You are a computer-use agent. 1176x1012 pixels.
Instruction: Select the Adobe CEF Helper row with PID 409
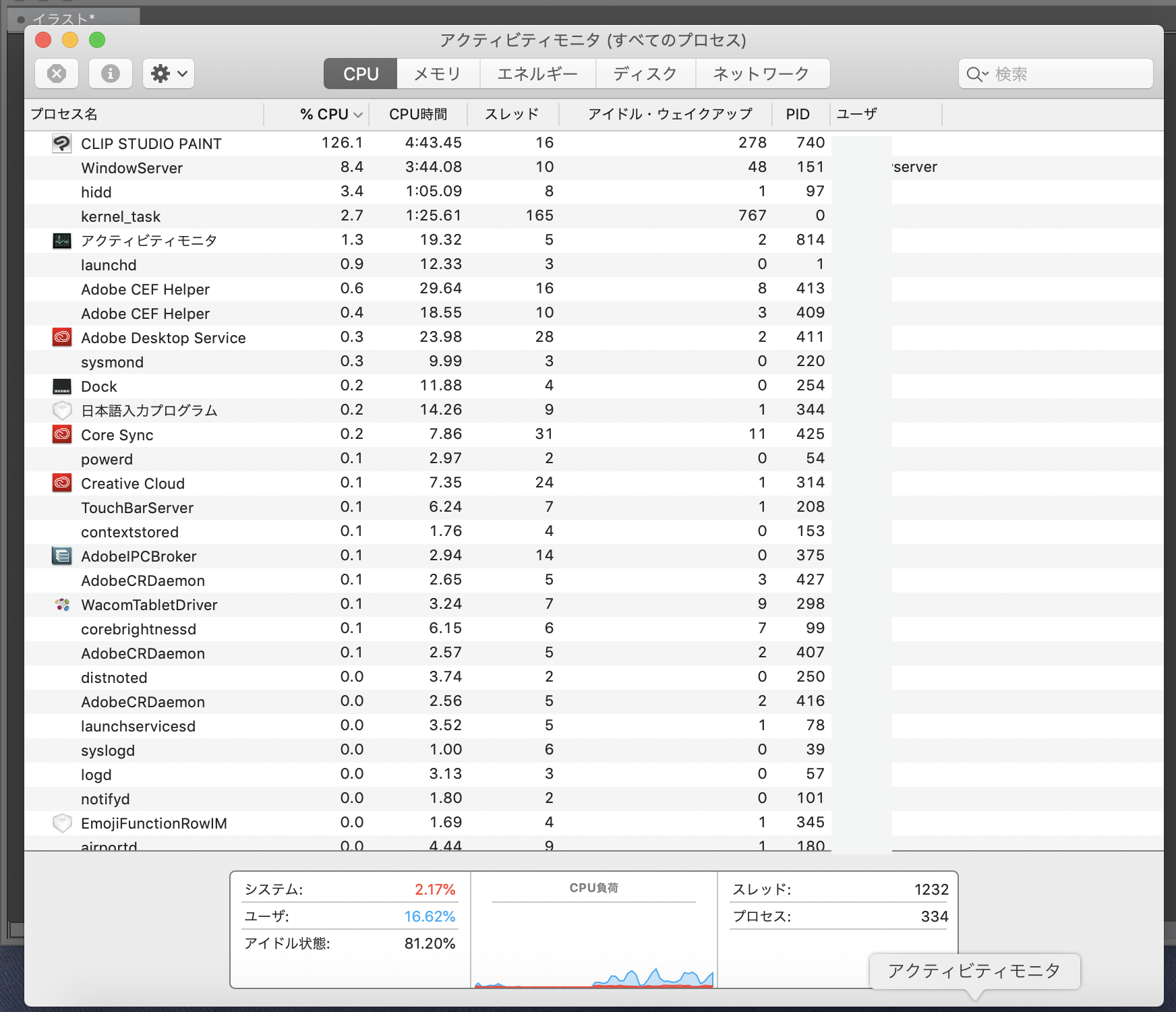593,314
